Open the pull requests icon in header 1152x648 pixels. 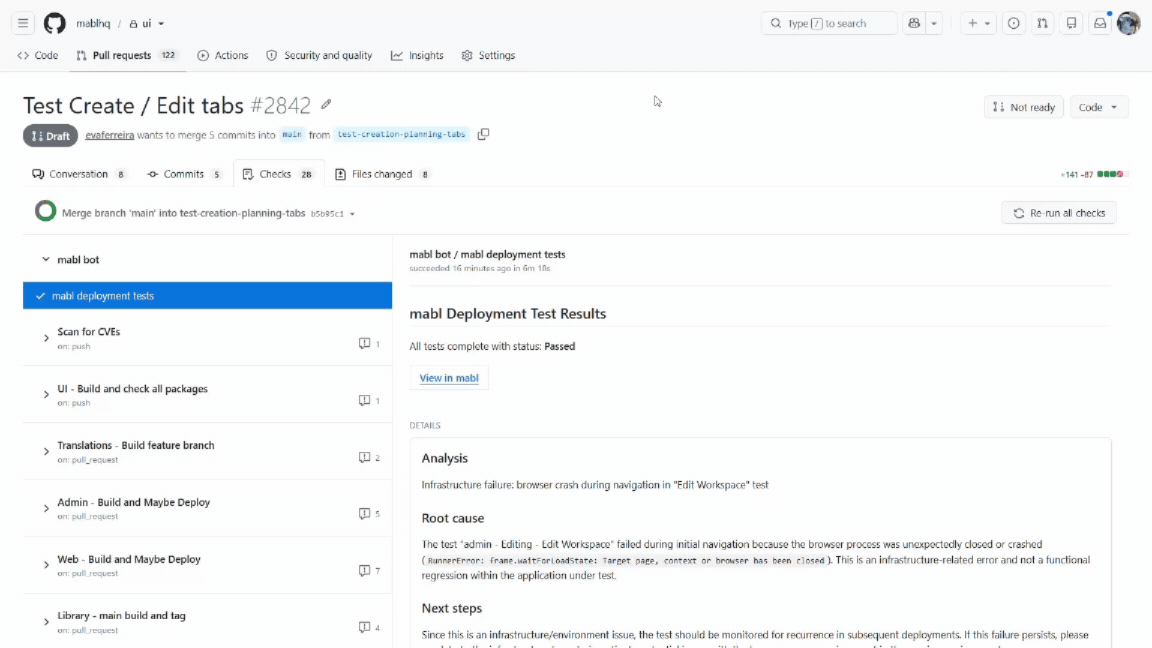pyautogui.click(x=1043, y=24)
